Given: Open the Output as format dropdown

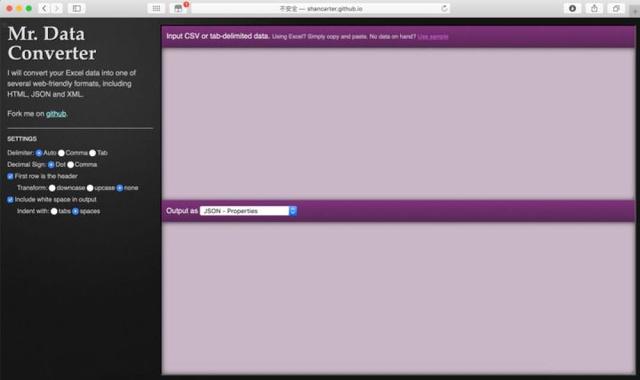Looking at the screenshot, I should [248, 211].
